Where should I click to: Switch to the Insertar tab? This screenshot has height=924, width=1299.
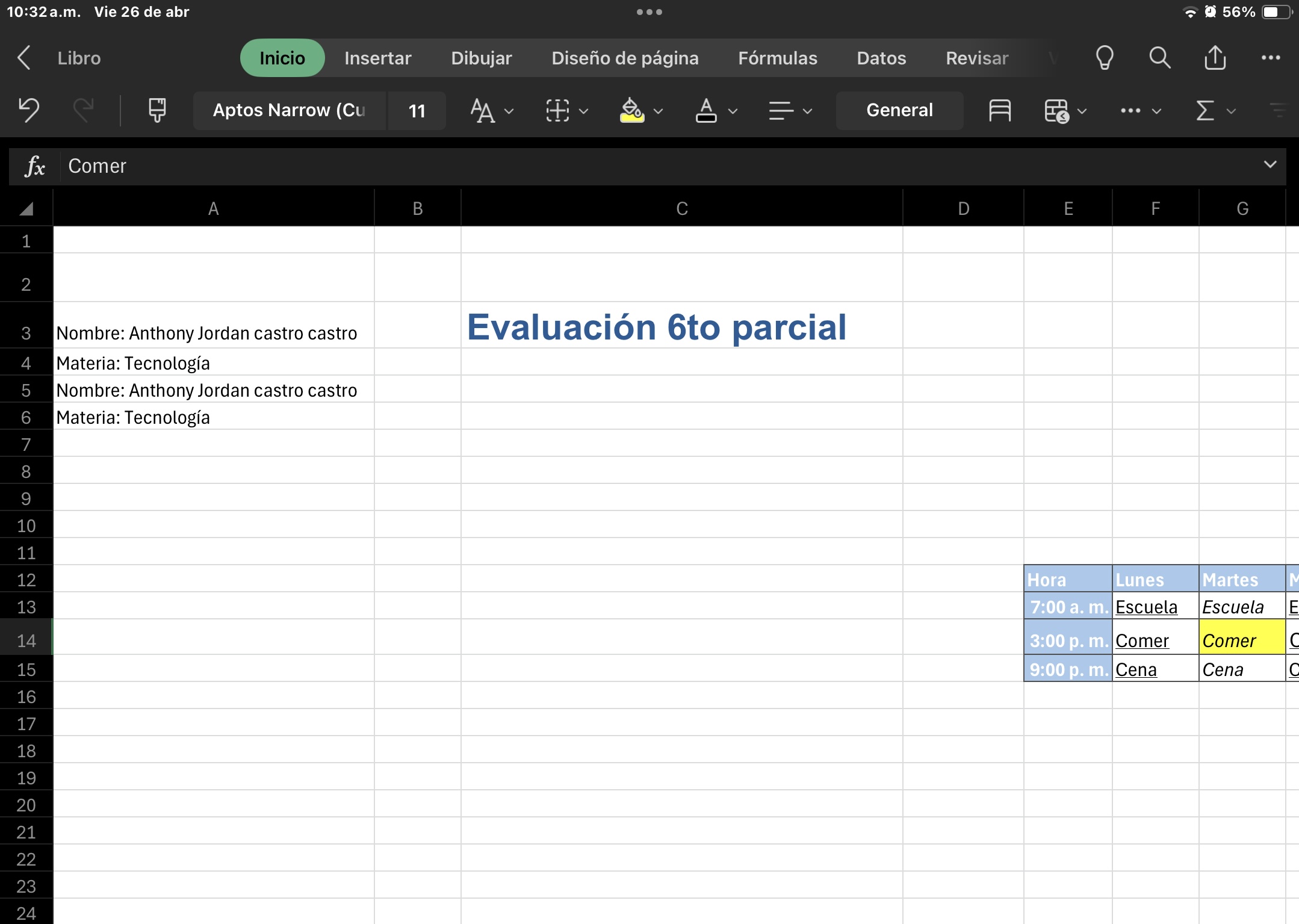coord(377,58)
